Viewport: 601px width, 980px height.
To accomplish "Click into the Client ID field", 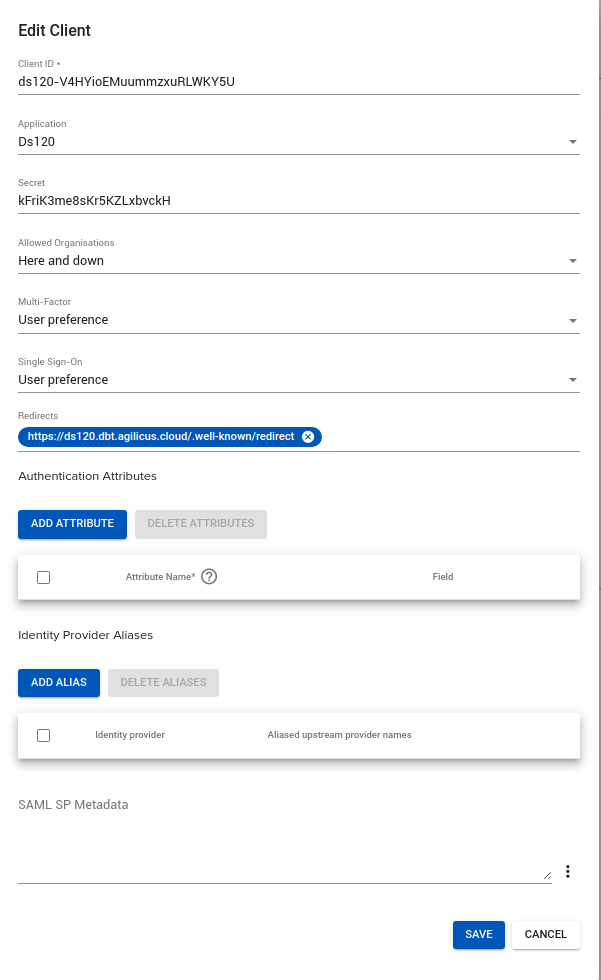I will click(x=298, y=82).
